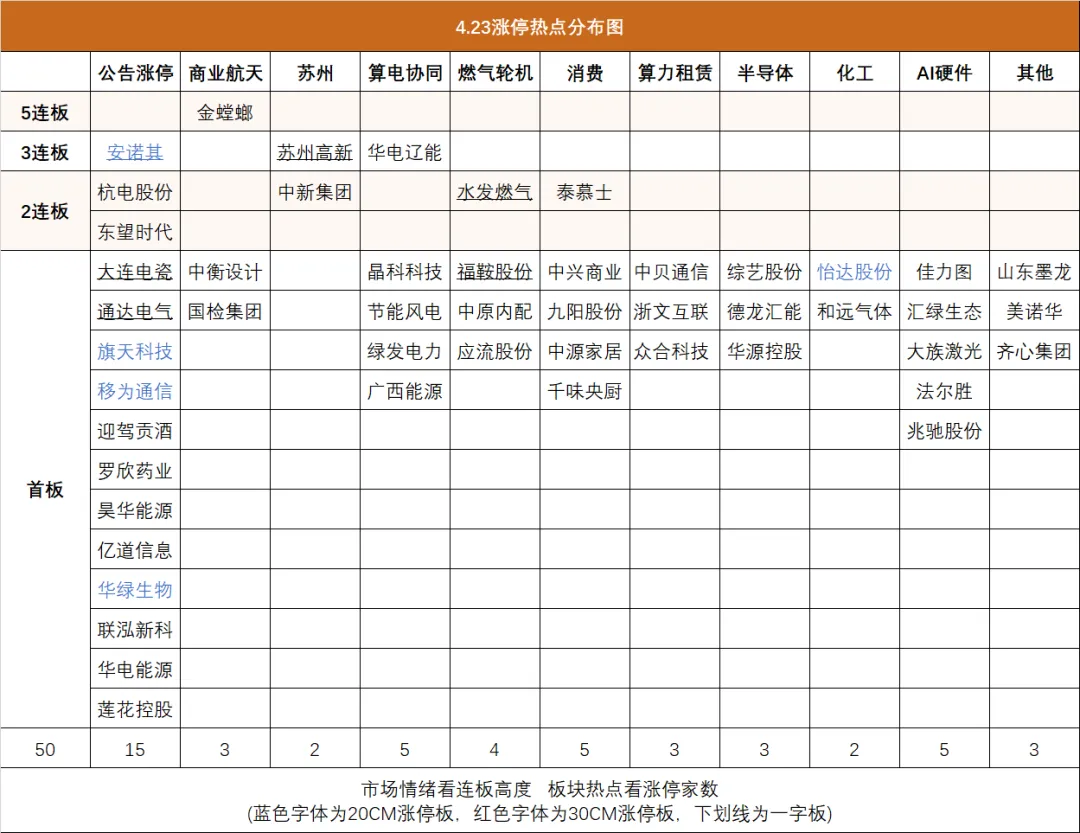Select the 通达电气 cell
1080x833 pixels.
coord(135,312)
